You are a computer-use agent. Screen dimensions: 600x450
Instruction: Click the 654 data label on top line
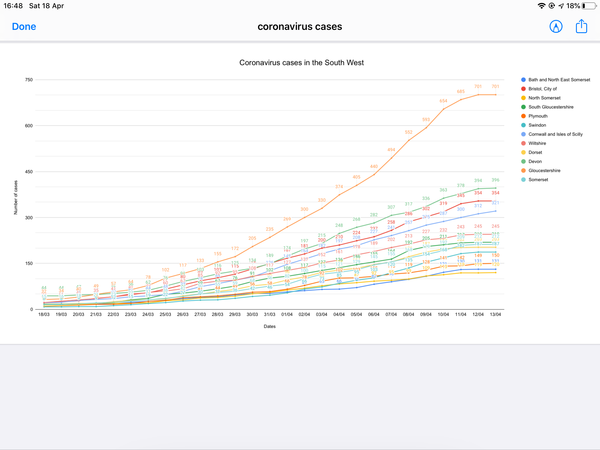pos(443,101)
